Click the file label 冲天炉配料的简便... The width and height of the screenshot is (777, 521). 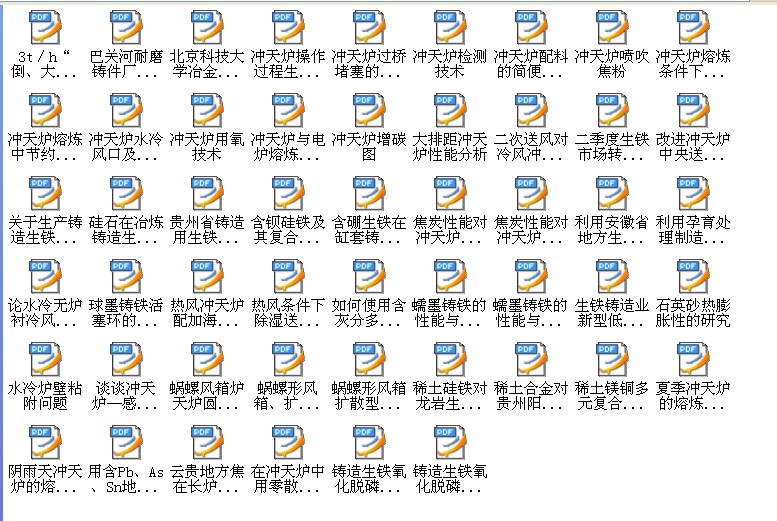(x=531, y=64)
